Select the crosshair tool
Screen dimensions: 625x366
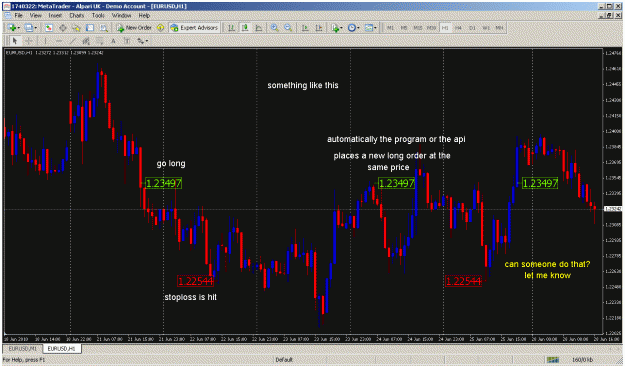[29, 41]
